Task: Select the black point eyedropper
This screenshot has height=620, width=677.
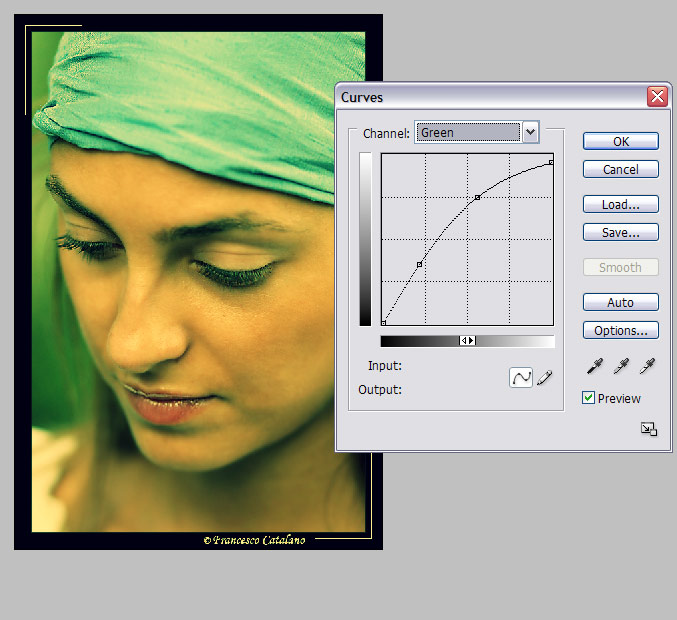Action: pos(593,367)
